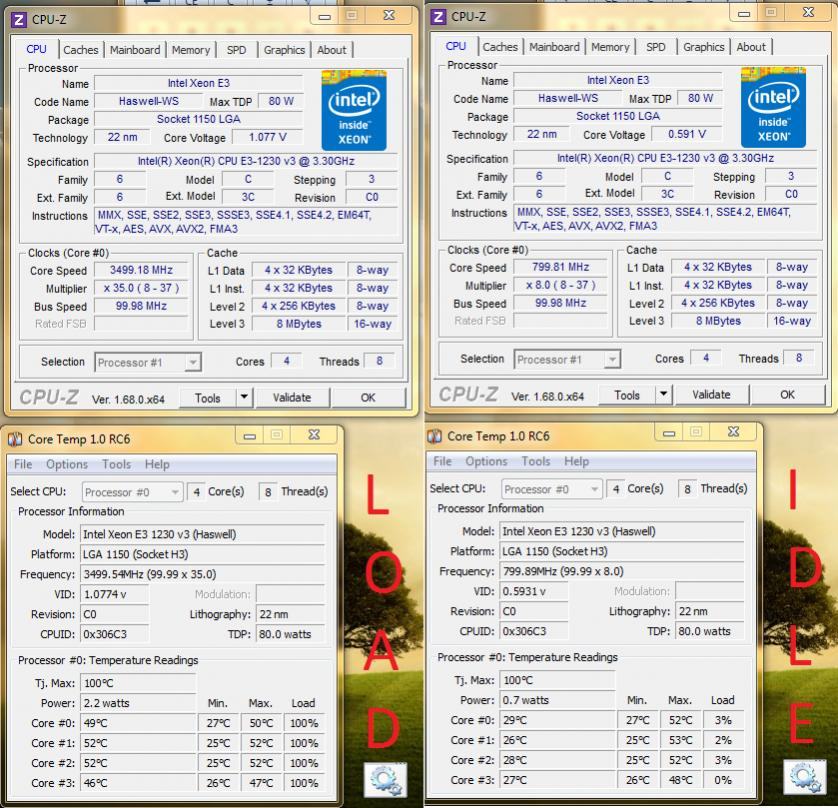Click Power reading 2.2 watts
Image resolution: width=838 pixels, height=808 pixels.
(138, 703)
